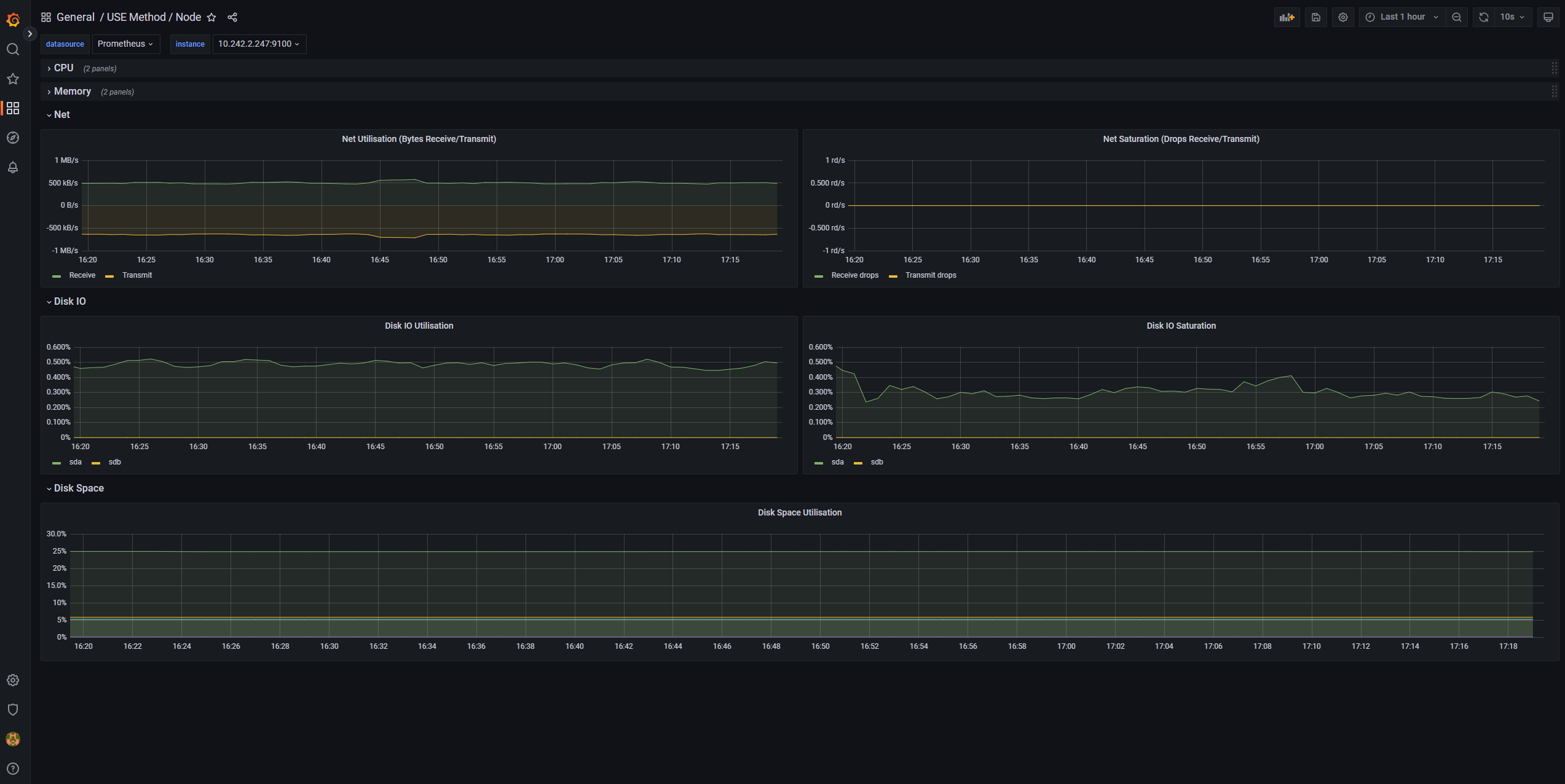This screenshot has height=784, width=1565.
Task: Click the yellow color marker next to Transmit
Action: click(x=109, y=275)
